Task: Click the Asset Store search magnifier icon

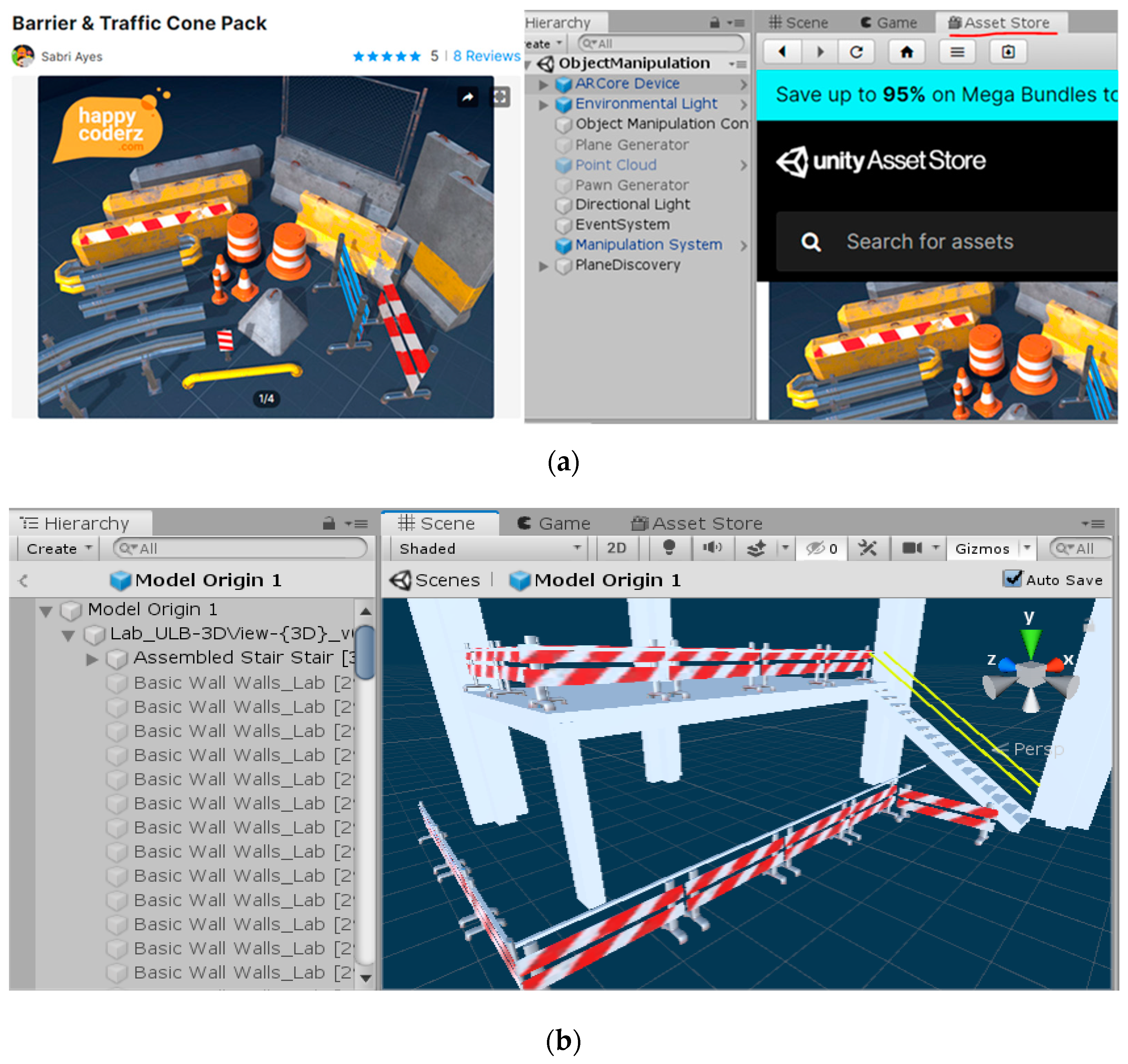Action: 811,242
